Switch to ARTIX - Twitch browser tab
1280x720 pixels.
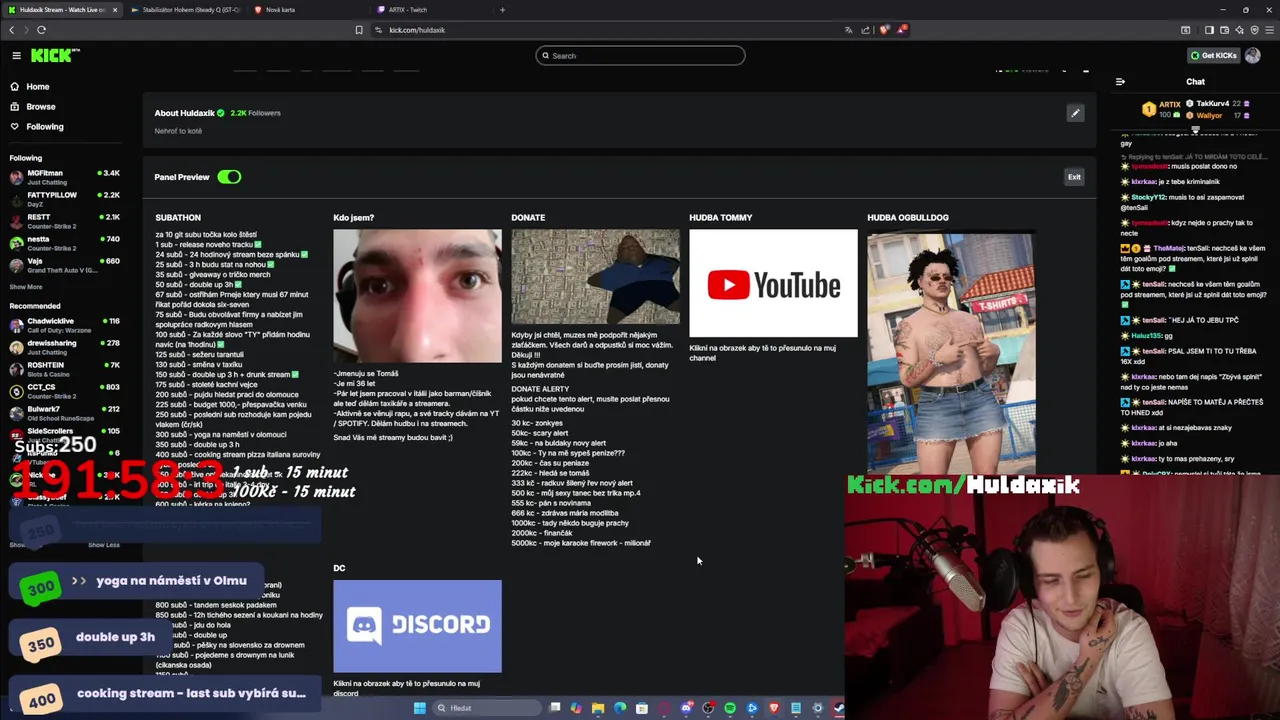[x=408, y=10]
